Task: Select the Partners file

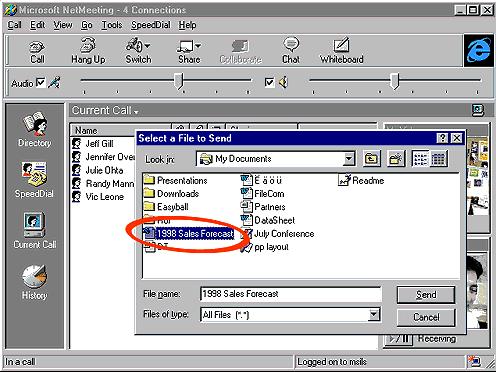Action: pos(263,207)
